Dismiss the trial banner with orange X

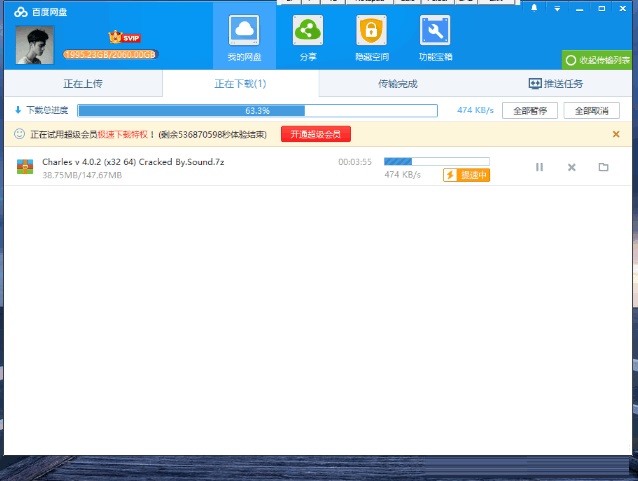(x=616, y=134)
